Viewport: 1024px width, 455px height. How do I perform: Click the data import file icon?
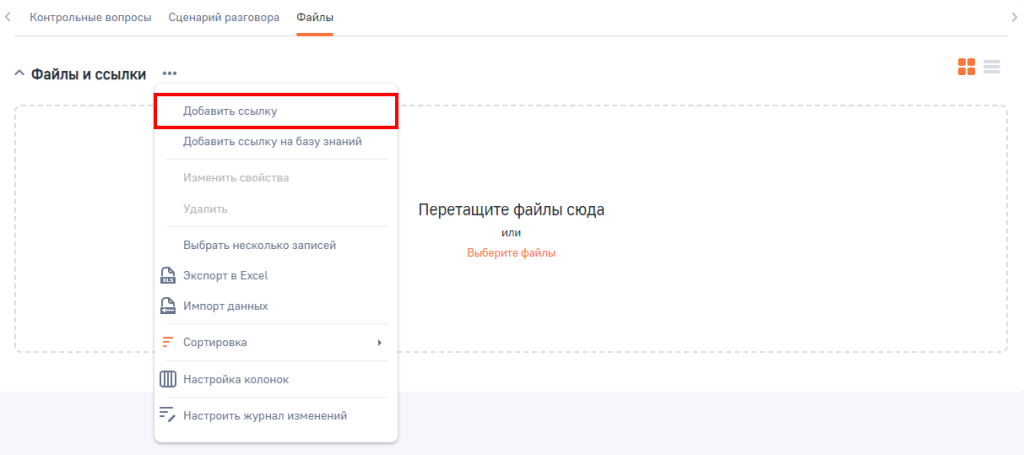168,306
